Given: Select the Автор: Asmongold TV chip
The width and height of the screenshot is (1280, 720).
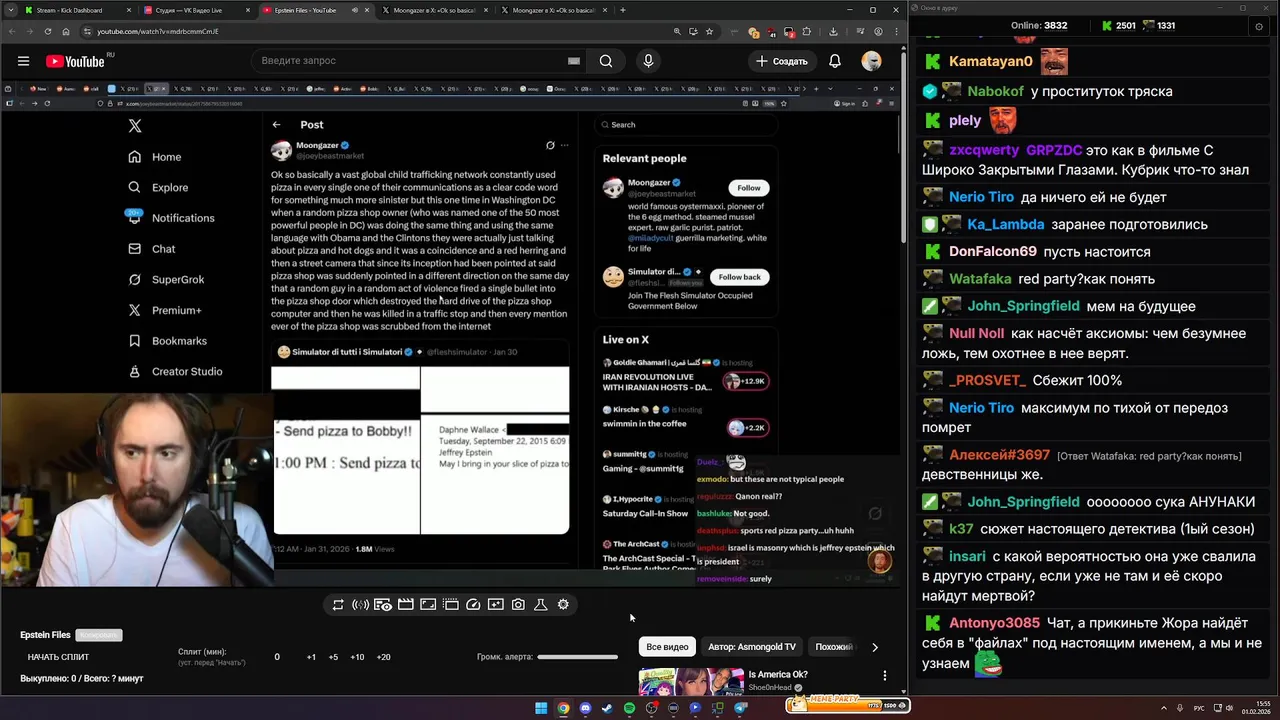Looking at the screenshot, I should (752, 647).
